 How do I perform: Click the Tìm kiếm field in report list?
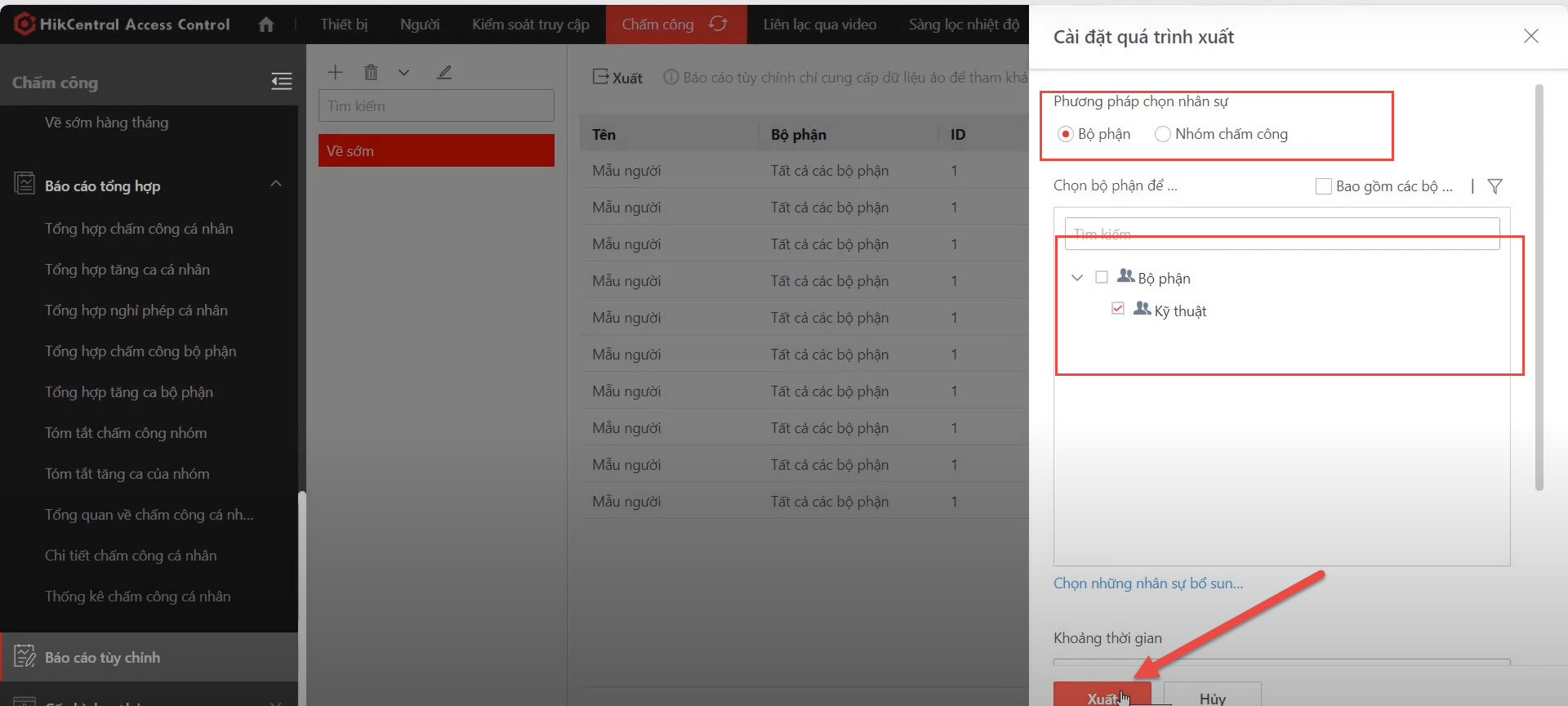(x=436, y=106)
